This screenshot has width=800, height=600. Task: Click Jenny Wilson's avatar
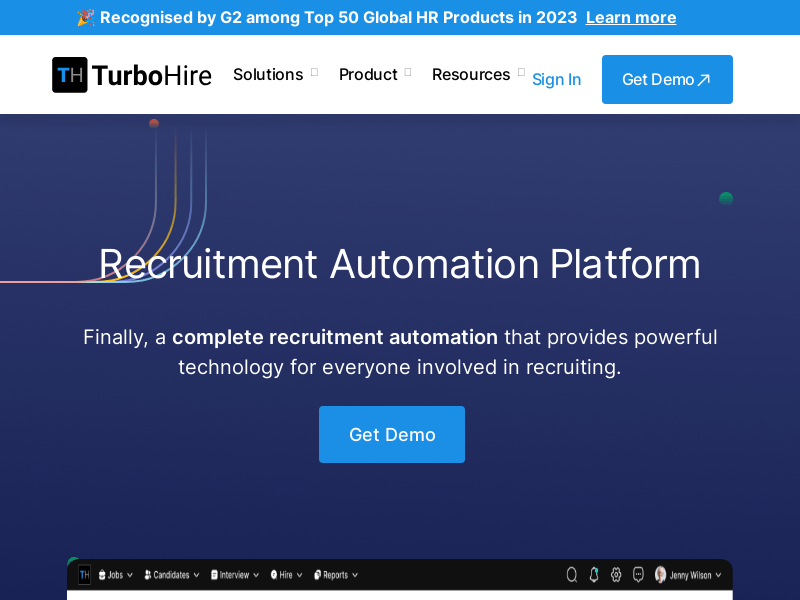pos(660,574)
